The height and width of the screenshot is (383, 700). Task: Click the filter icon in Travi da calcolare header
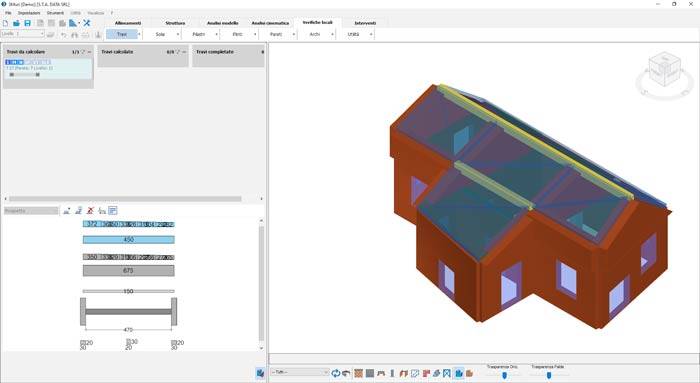[83, 52]
